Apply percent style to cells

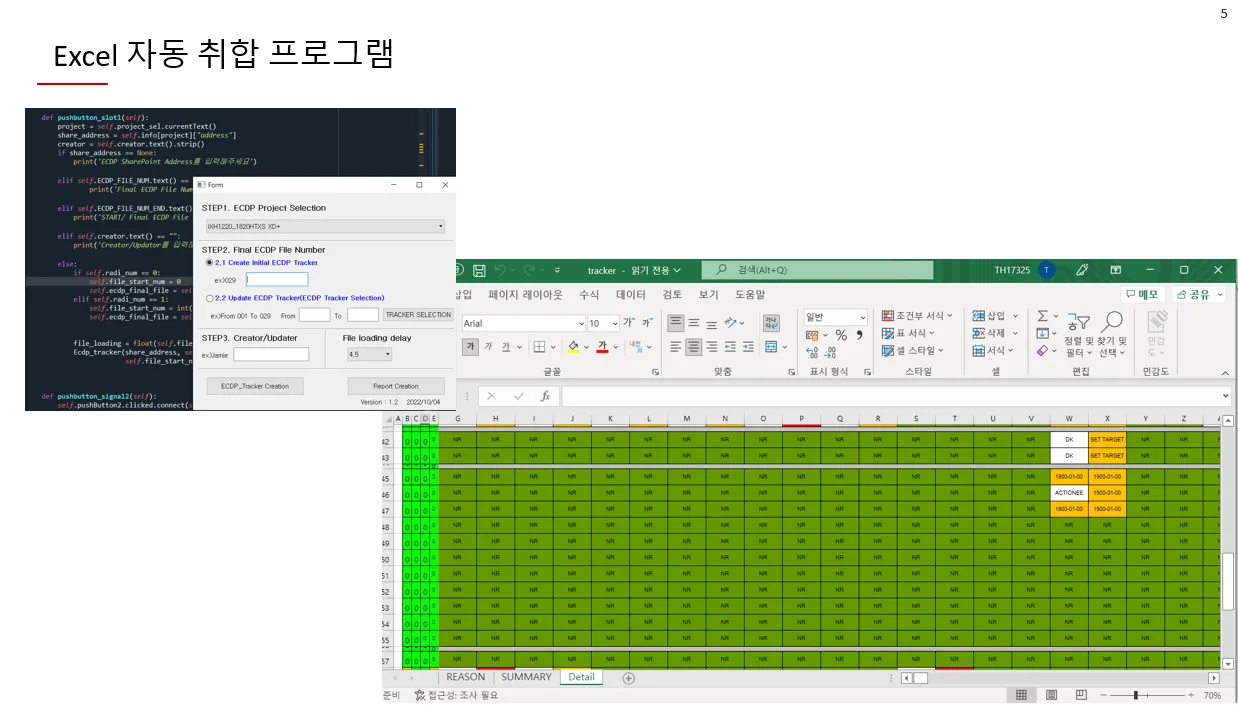841,335
